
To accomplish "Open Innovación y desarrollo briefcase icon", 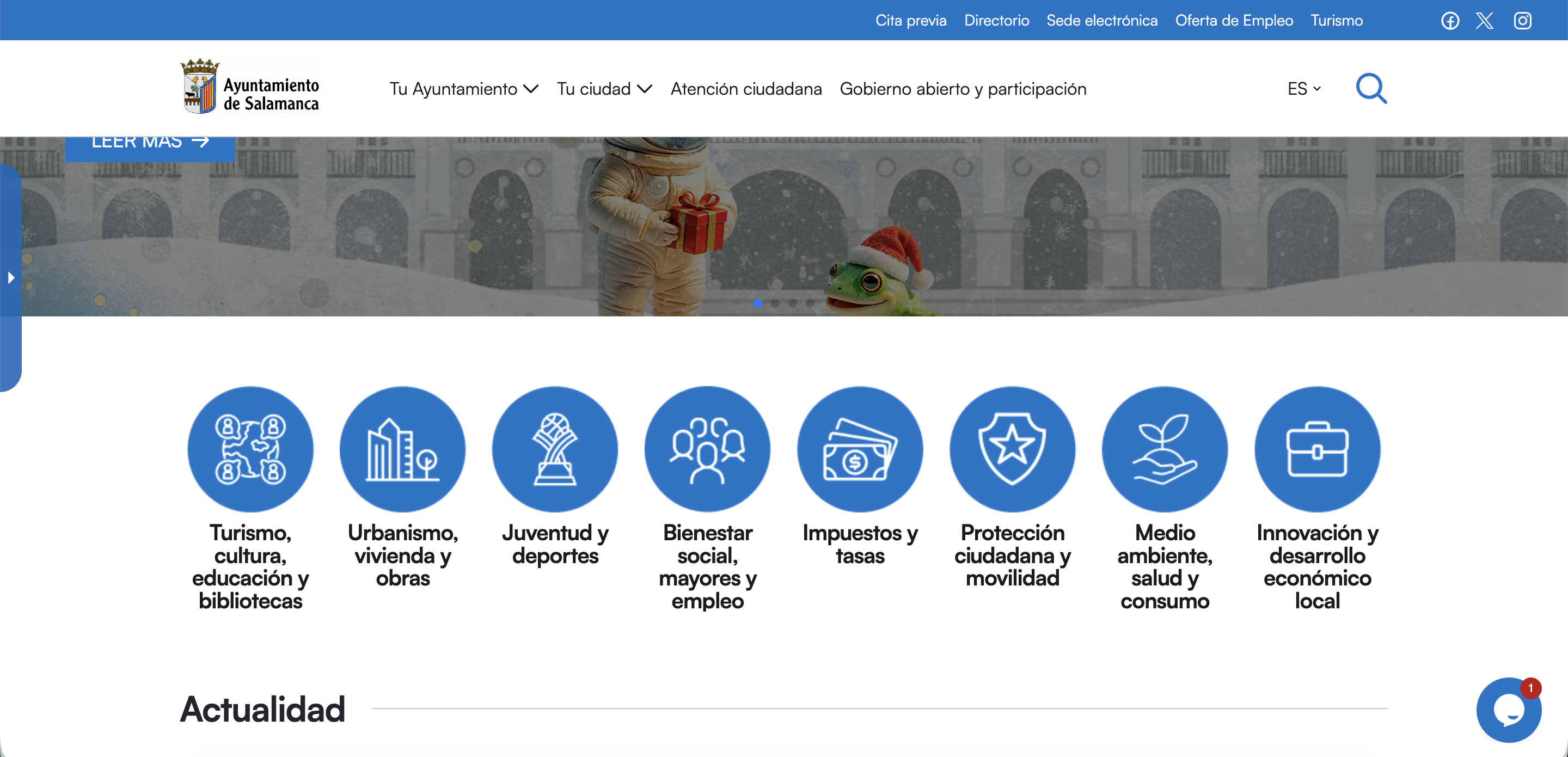I will click(1317, 449).
